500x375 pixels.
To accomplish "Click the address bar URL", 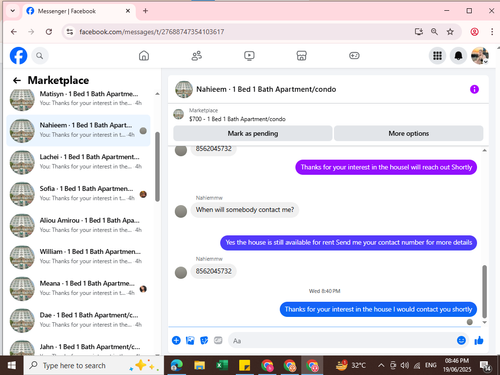I will click(152, 32).
